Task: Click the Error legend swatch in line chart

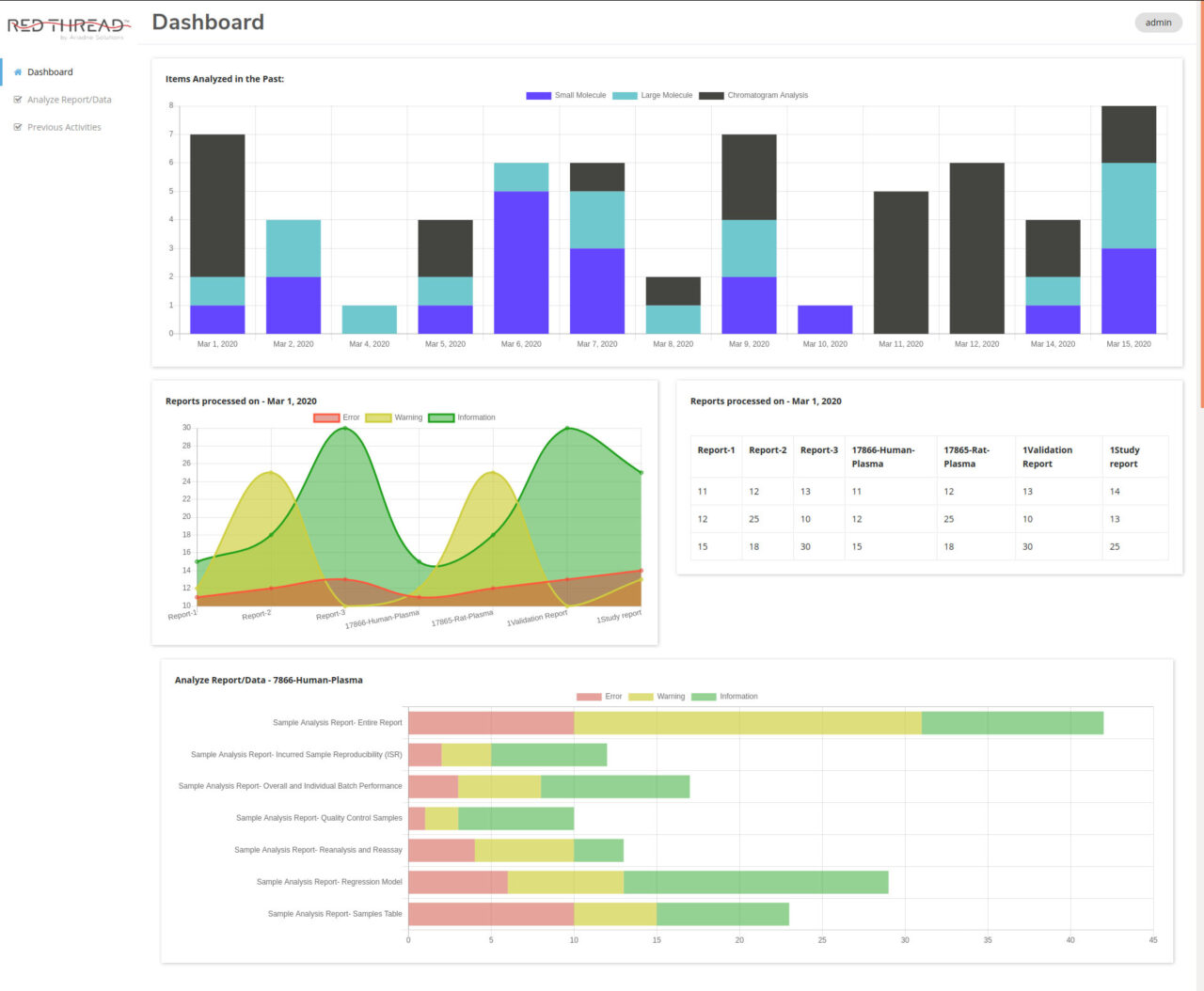Action: 326,418
